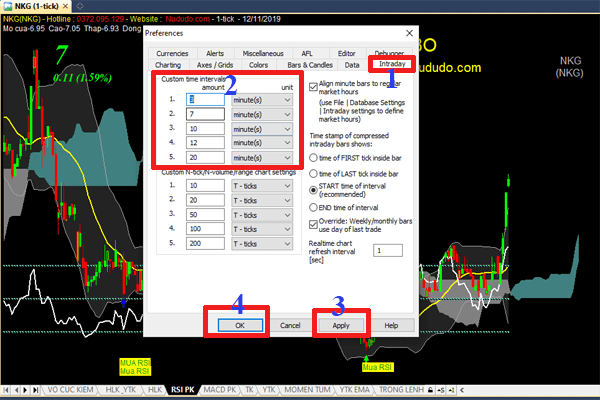Switch to the Data tab

click(x=352, y=65)
